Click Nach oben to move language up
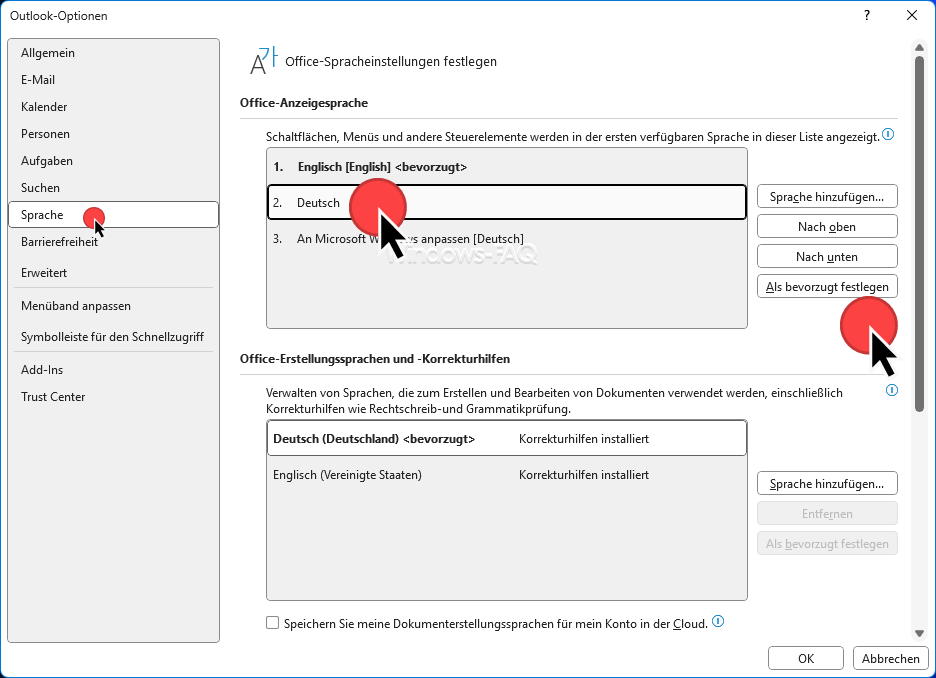The height and width of the screenshot is (678, 936). tap(826, 227)
